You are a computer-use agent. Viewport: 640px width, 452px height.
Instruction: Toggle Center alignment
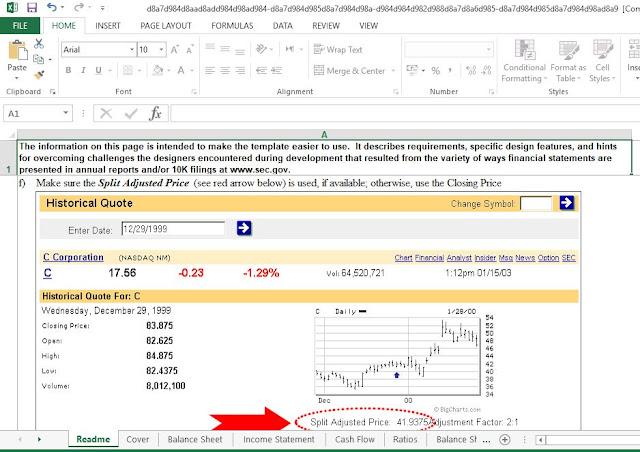[x=225, y=71]
